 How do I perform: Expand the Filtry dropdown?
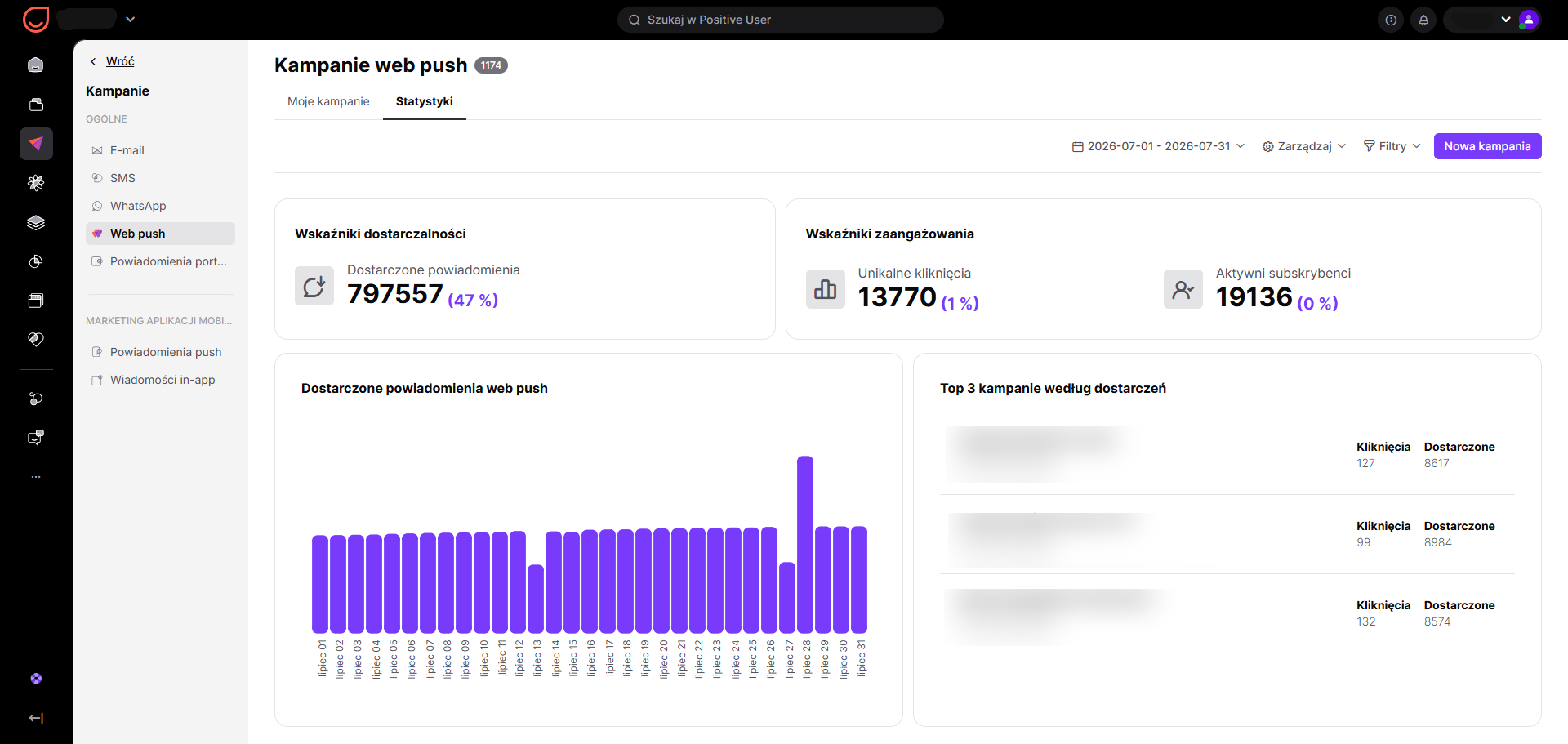pyautogui.click(x=1392, y=146)
